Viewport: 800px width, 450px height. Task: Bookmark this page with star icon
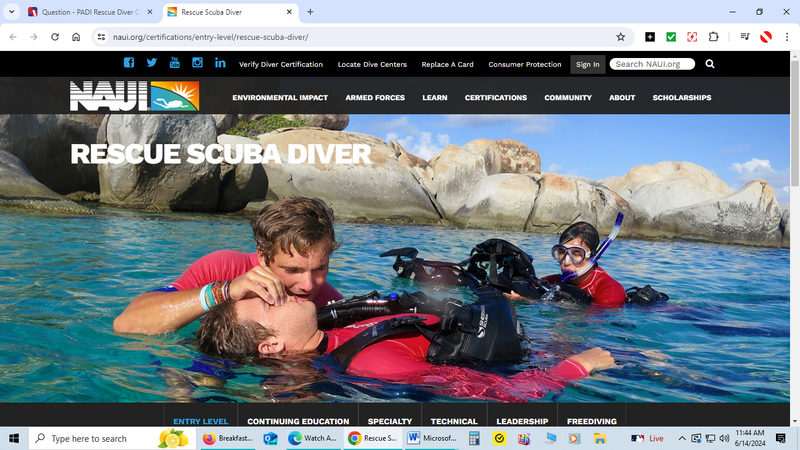620,37
